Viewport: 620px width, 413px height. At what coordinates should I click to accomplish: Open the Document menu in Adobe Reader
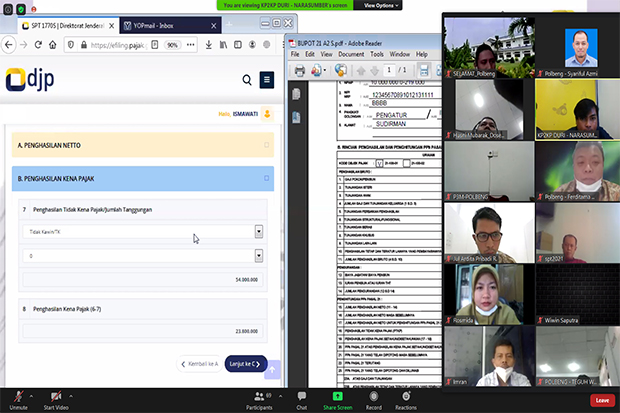click(351, 54)
